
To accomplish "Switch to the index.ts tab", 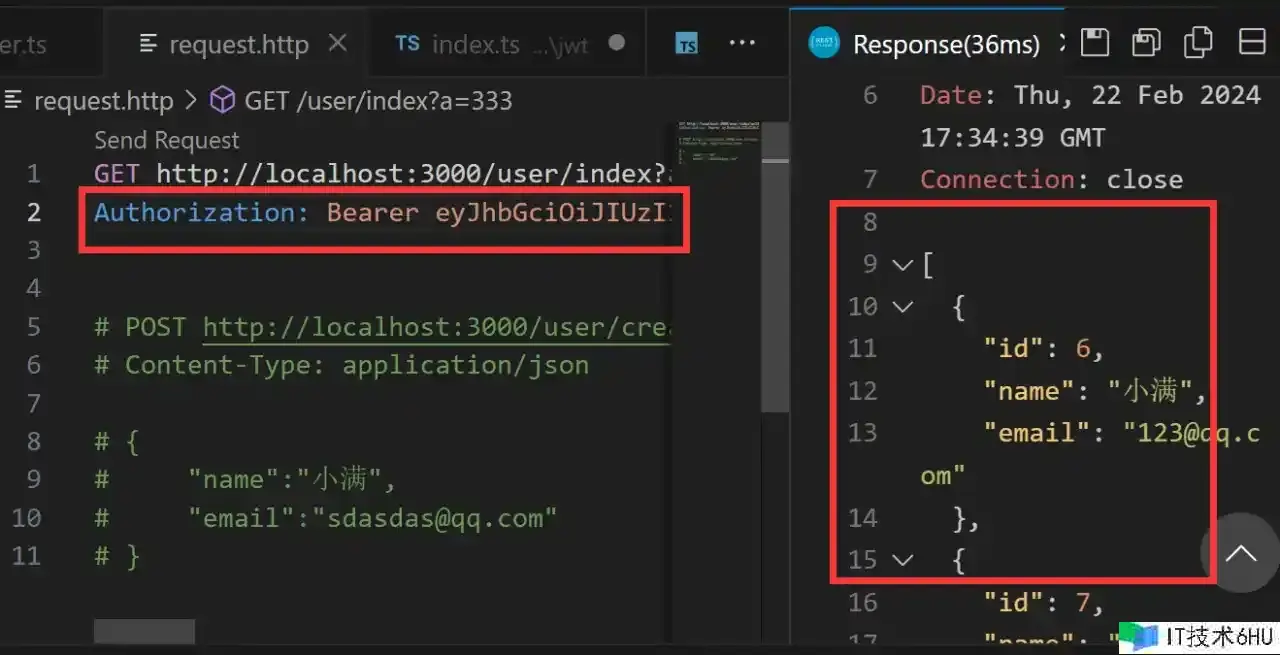I will (x=475, y=44).
